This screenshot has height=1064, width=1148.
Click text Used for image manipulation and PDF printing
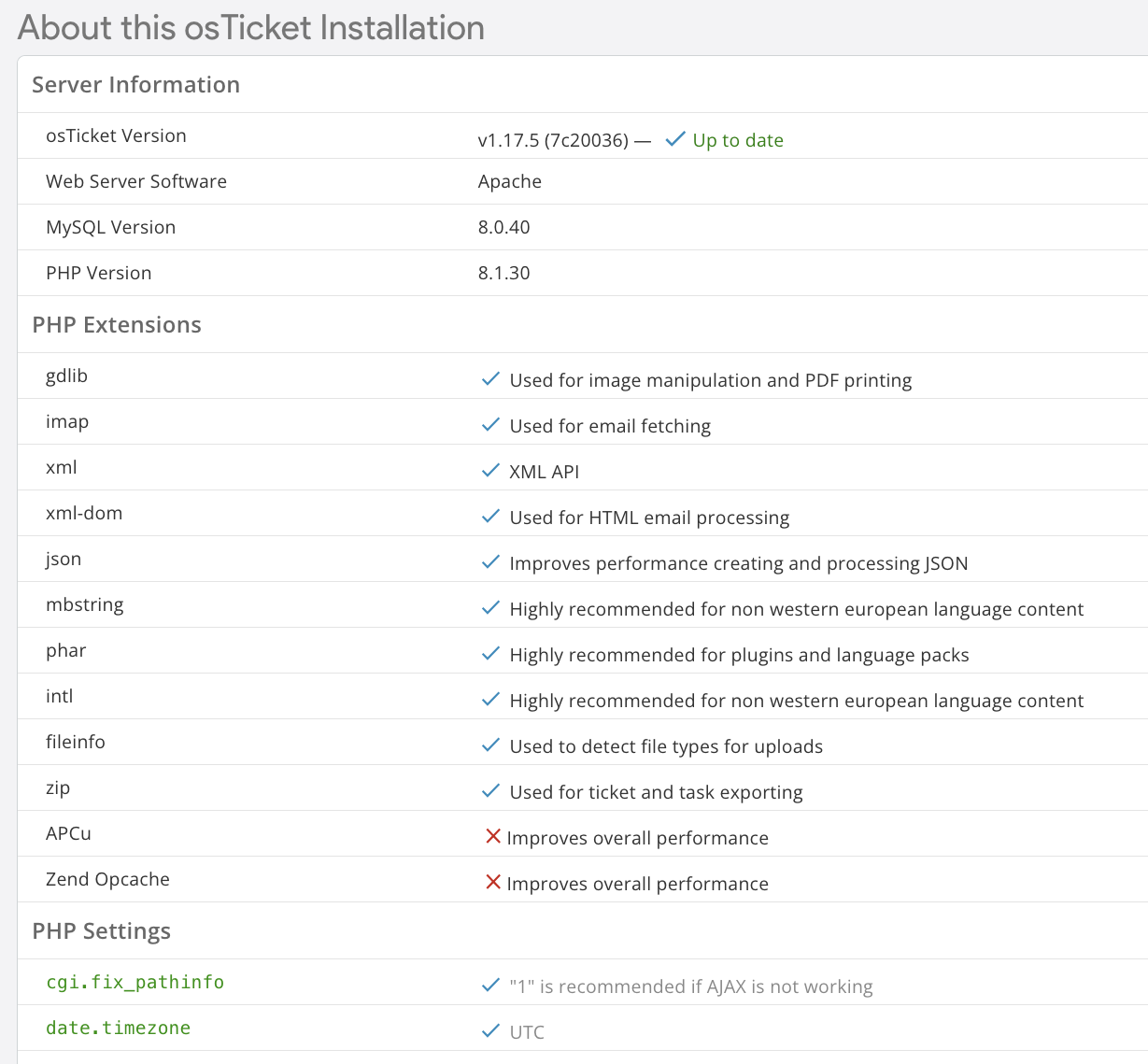point(711,381)
